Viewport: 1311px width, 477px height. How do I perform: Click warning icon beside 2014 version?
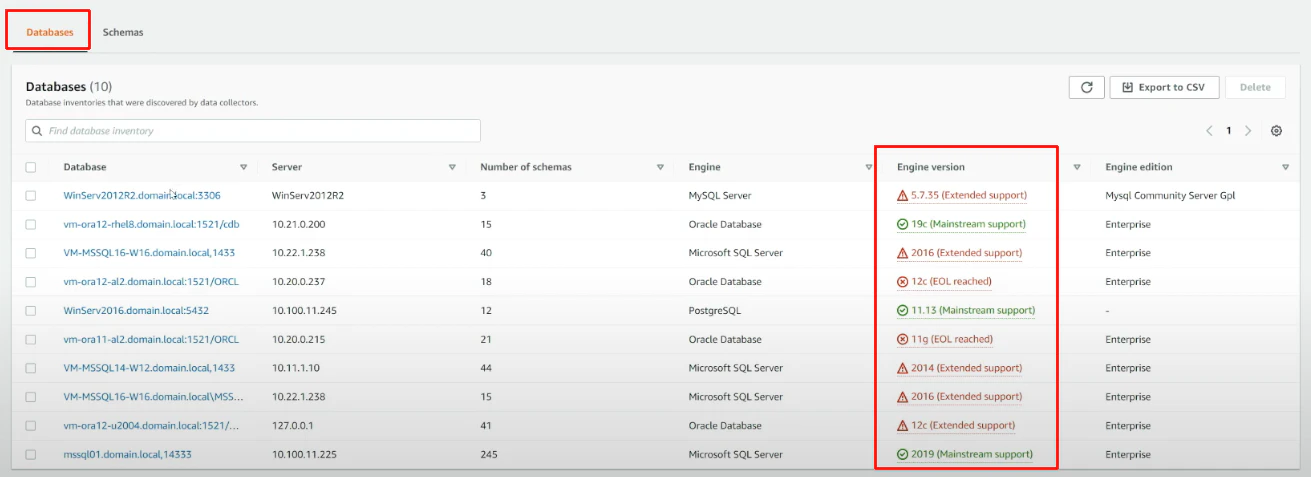(x=902, y=368)
